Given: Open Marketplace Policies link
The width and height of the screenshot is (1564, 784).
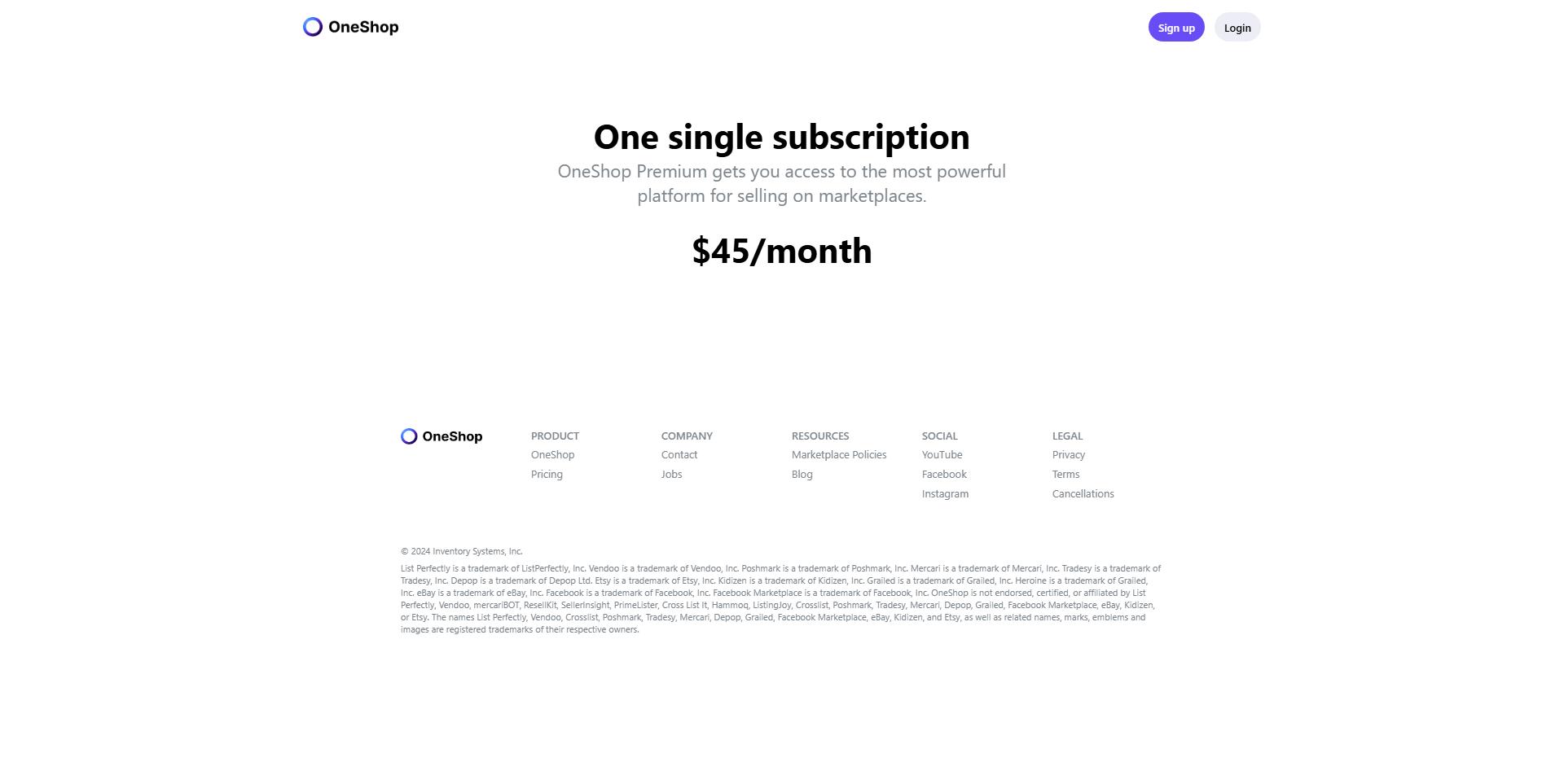Looking at the screenshot, I should [x=838, y=455].
